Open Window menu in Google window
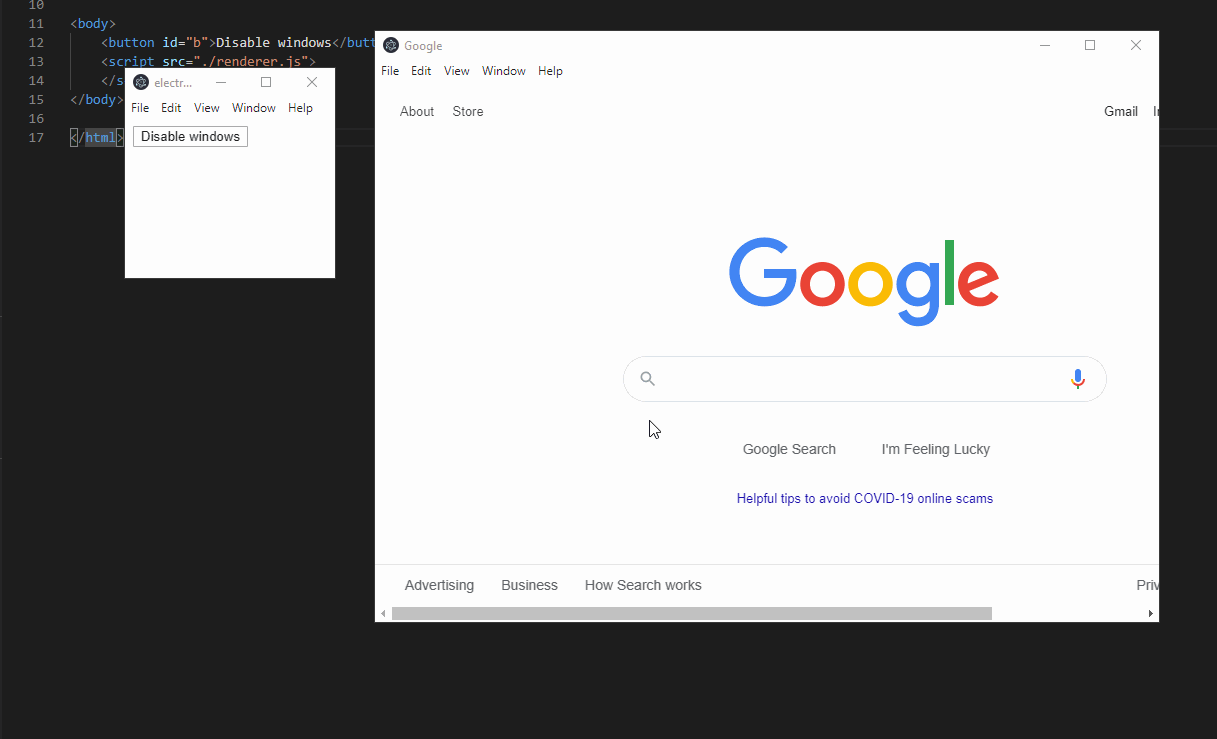 tap(504, 71)
